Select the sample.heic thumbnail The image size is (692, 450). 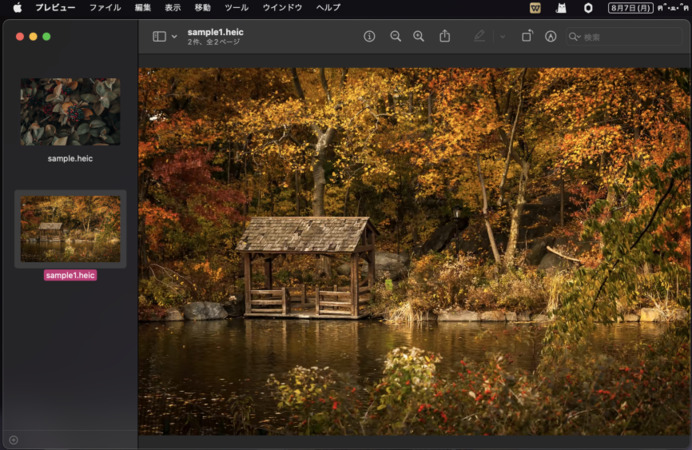(70, 112)
